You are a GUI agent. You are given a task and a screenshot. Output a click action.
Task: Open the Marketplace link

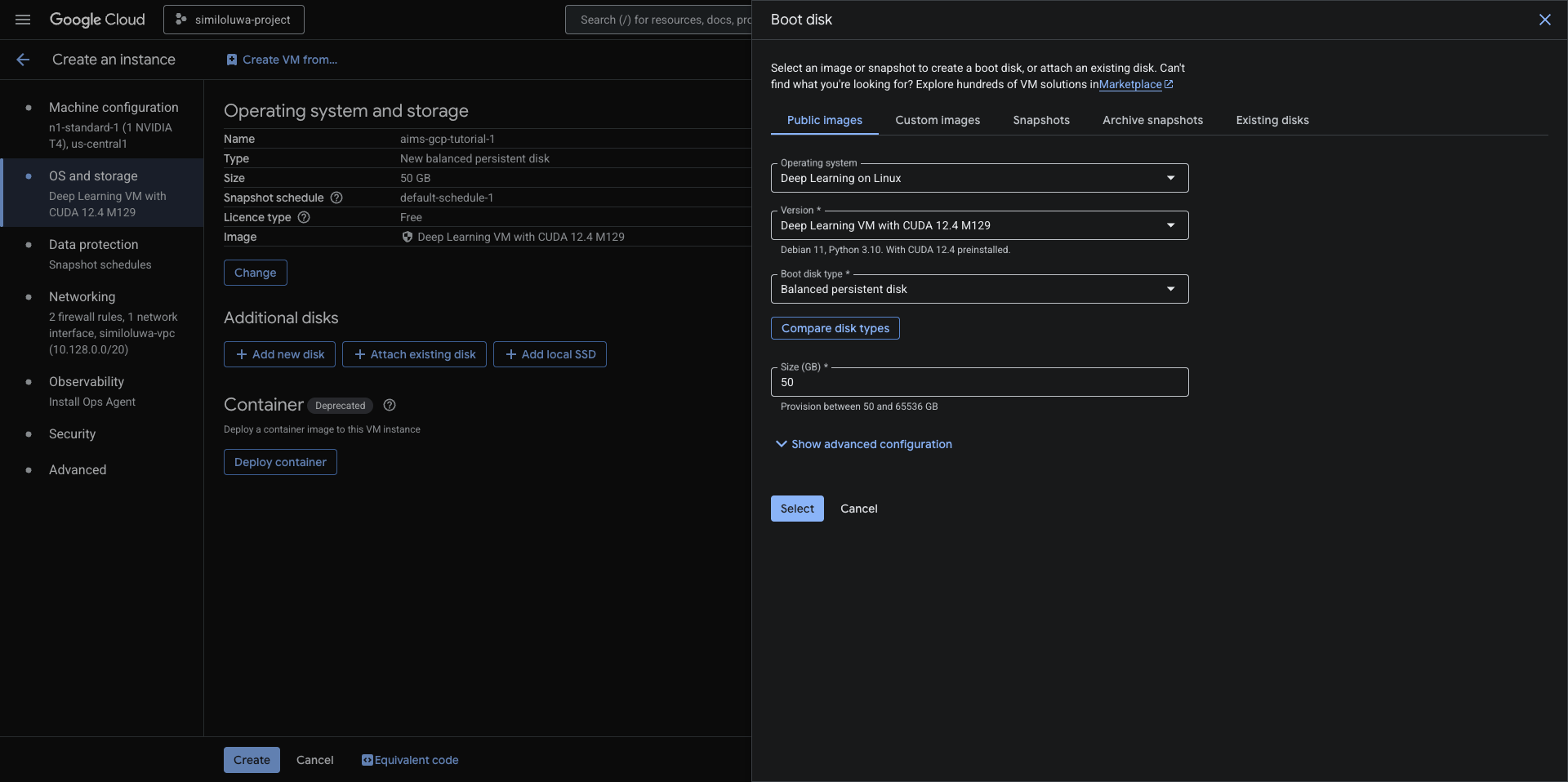[1130, 84]
